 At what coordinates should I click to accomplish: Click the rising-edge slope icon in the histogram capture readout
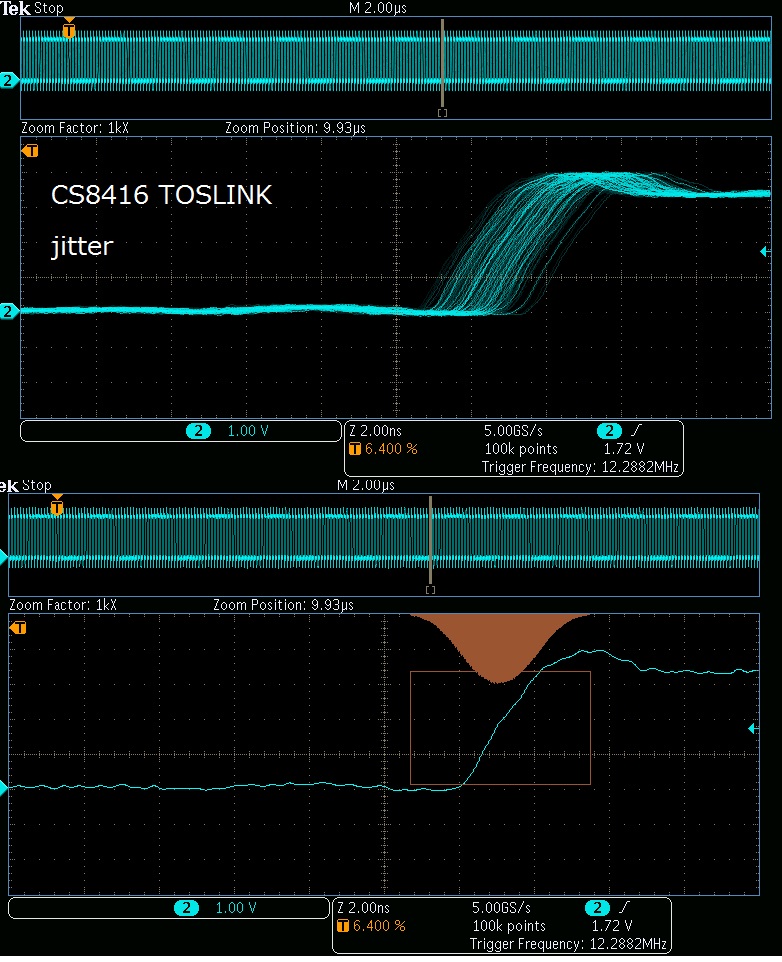624,907
